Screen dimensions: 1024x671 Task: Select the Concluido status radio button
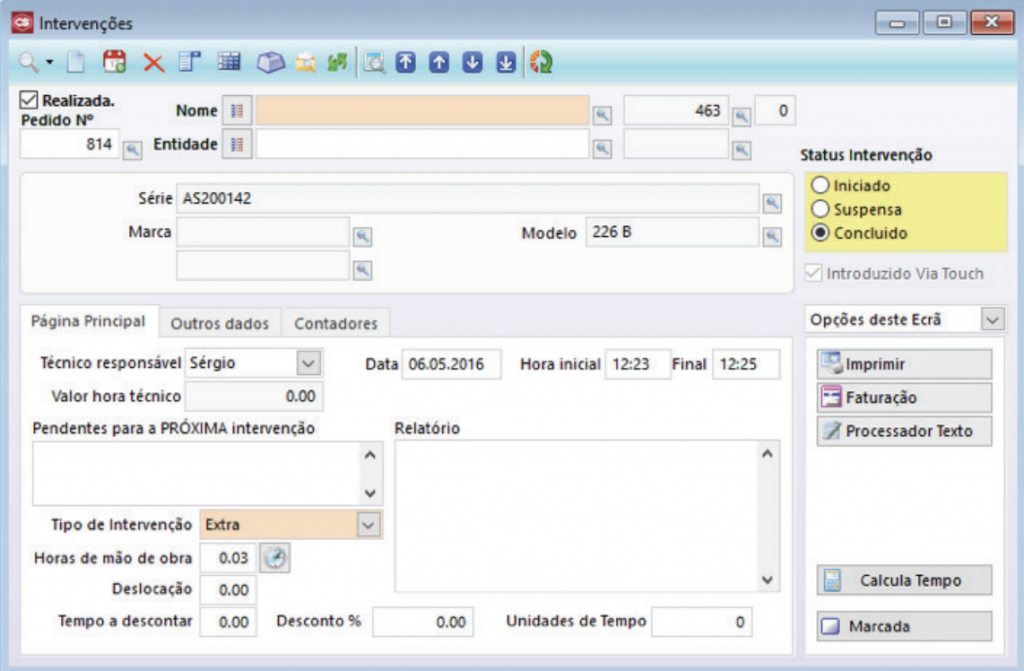pyautogui.click(x=820, y=233)
